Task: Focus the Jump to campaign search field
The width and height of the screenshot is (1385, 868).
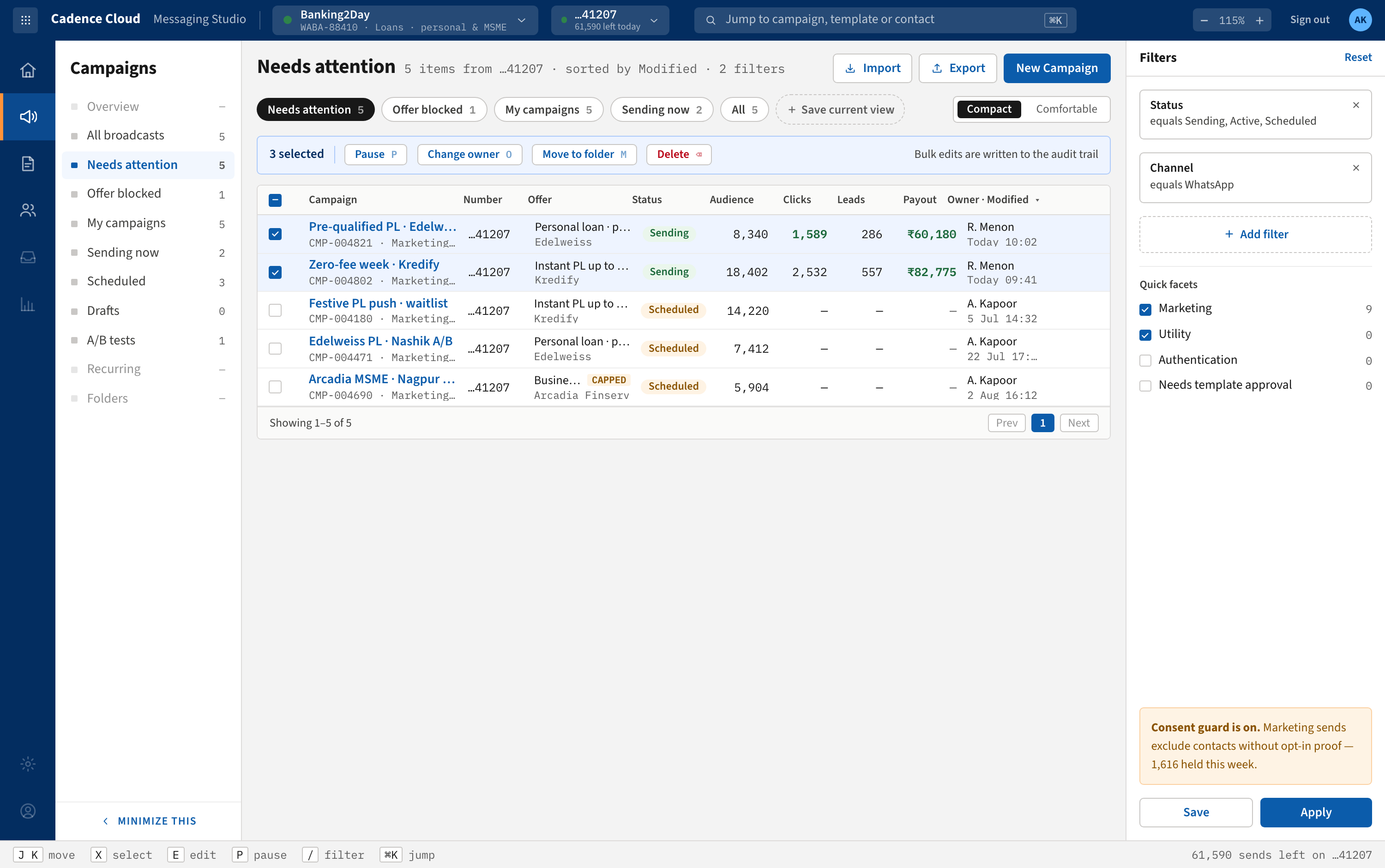Action: pyautogui.click(x=885, y=20)
